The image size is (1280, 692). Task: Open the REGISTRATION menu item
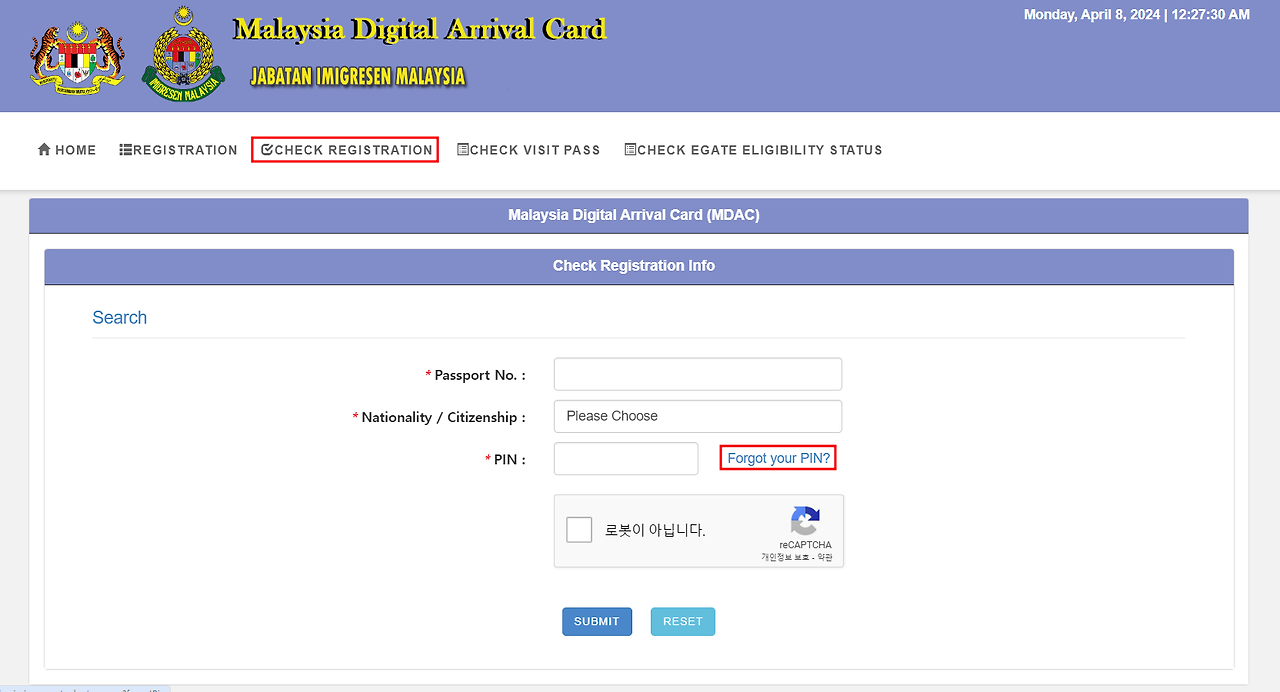(x=178, y=150)
